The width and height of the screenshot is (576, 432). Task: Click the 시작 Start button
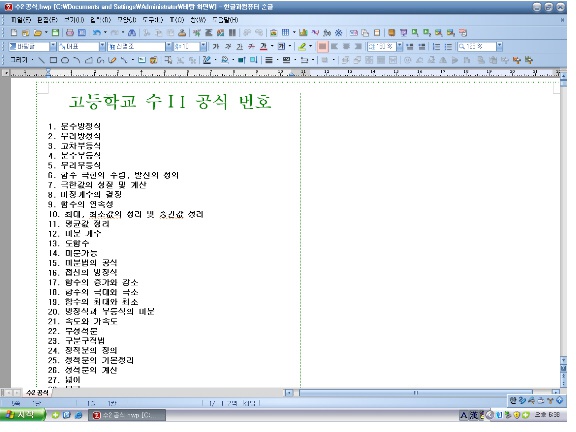22,415
